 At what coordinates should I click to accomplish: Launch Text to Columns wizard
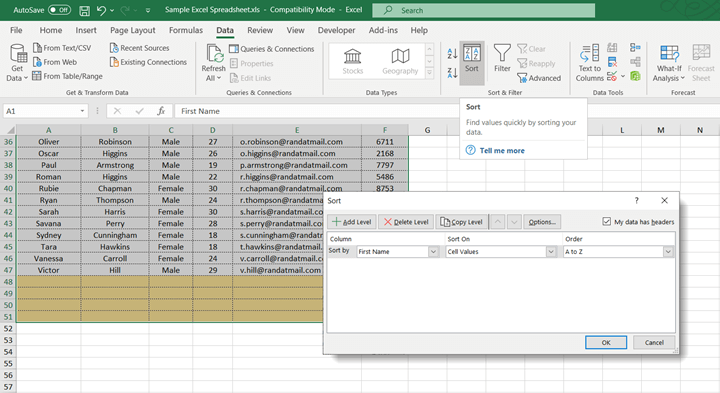pyautogui.click(x=590, y=63)
